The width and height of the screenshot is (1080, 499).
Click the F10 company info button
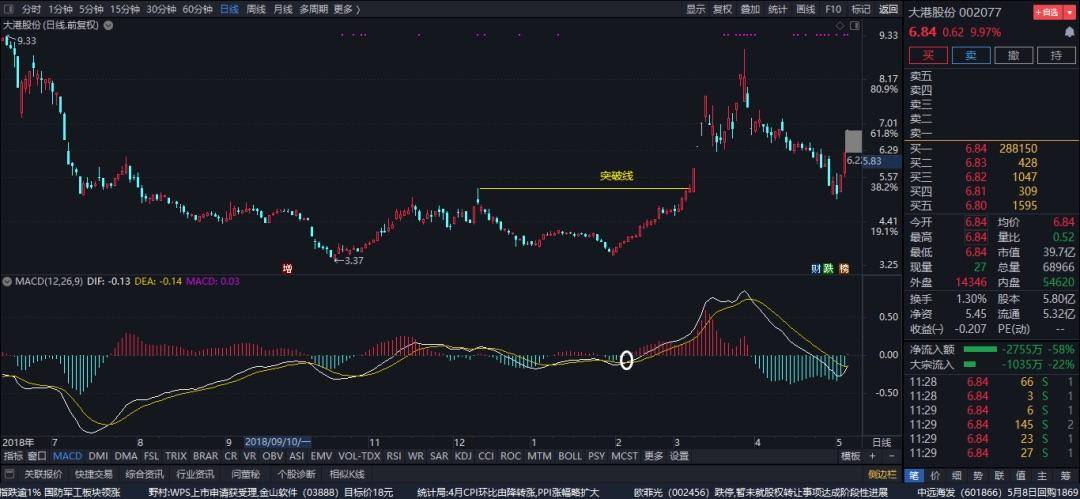pos(833,9)
